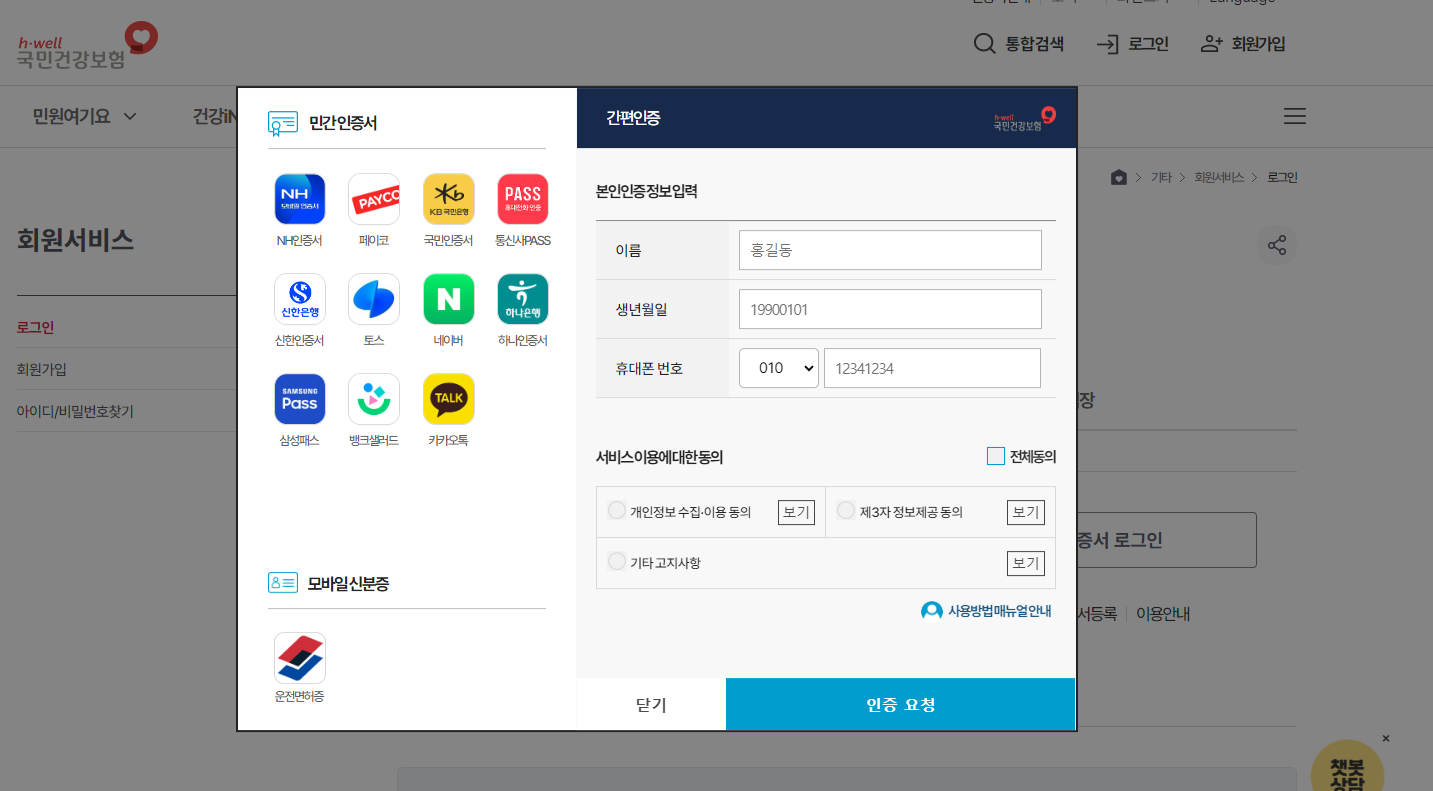The height and width of the screenshot is (791, 1433).
Task: Pick the 하나인증서 icon
Action: [x=523, y=299]
